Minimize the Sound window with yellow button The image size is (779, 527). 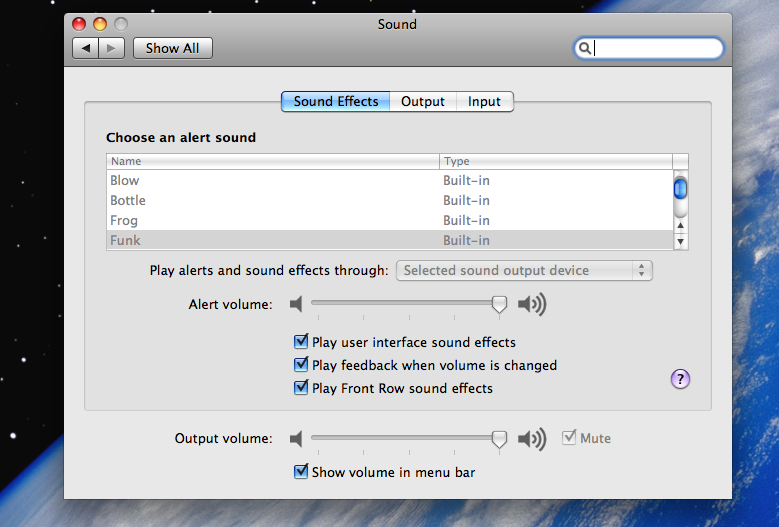click(x=100, y=24)
